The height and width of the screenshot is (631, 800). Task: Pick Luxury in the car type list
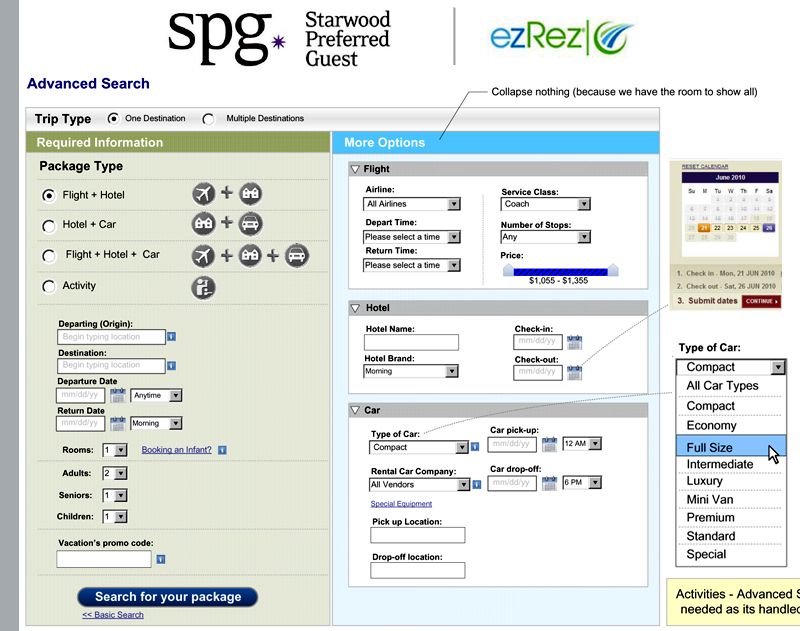(704, 481)
